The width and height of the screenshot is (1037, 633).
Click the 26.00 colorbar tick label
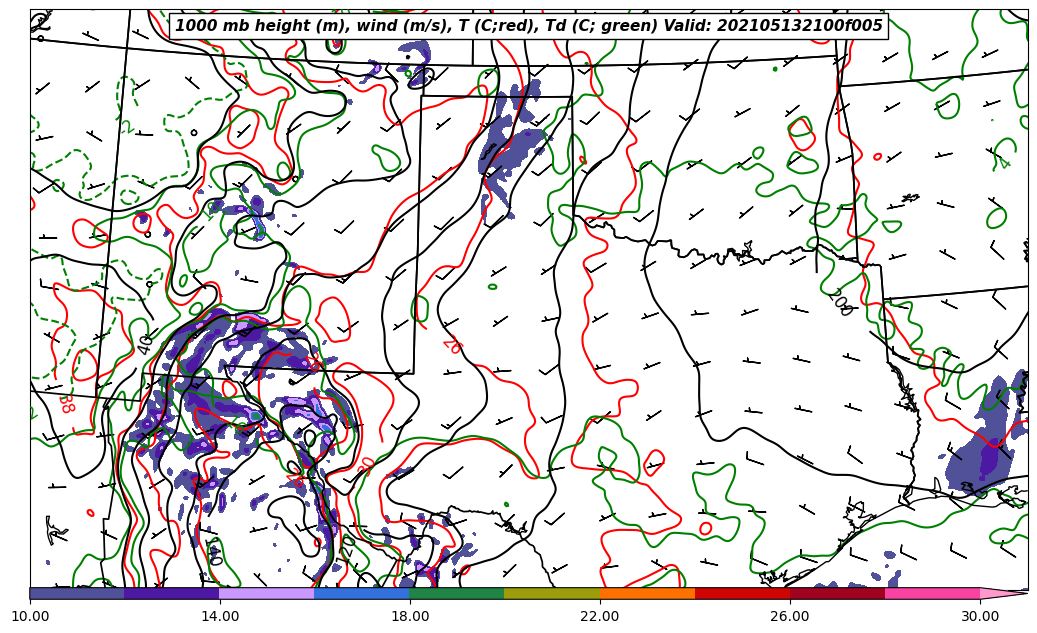(790, 616)
